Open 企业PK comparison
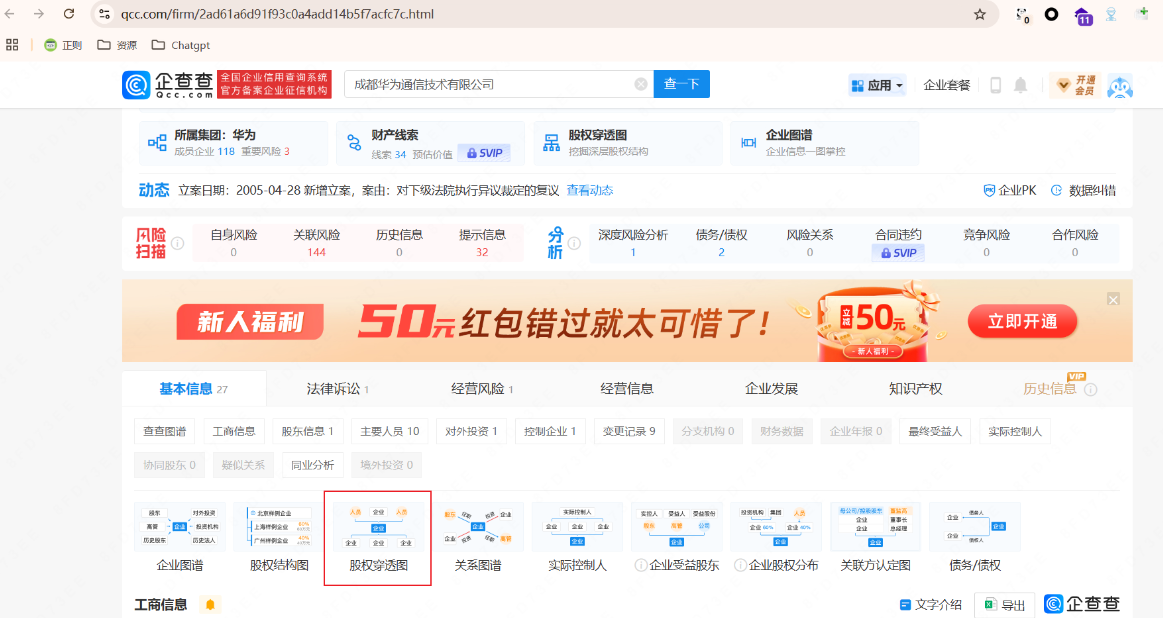 (x=1009, y=191)
